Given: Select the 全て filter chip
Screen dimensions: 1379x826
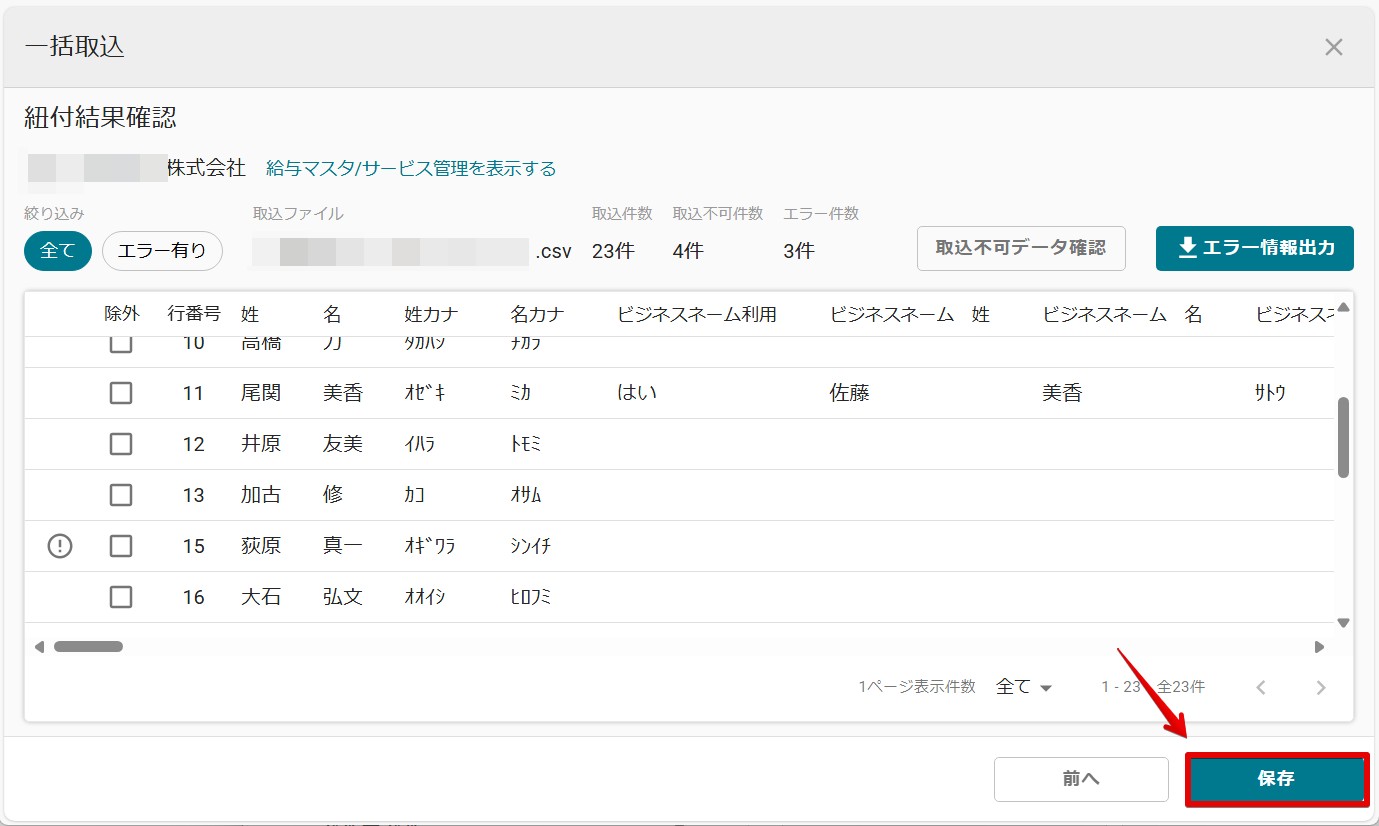Looking at the screenshot, I should click(58, 251).
